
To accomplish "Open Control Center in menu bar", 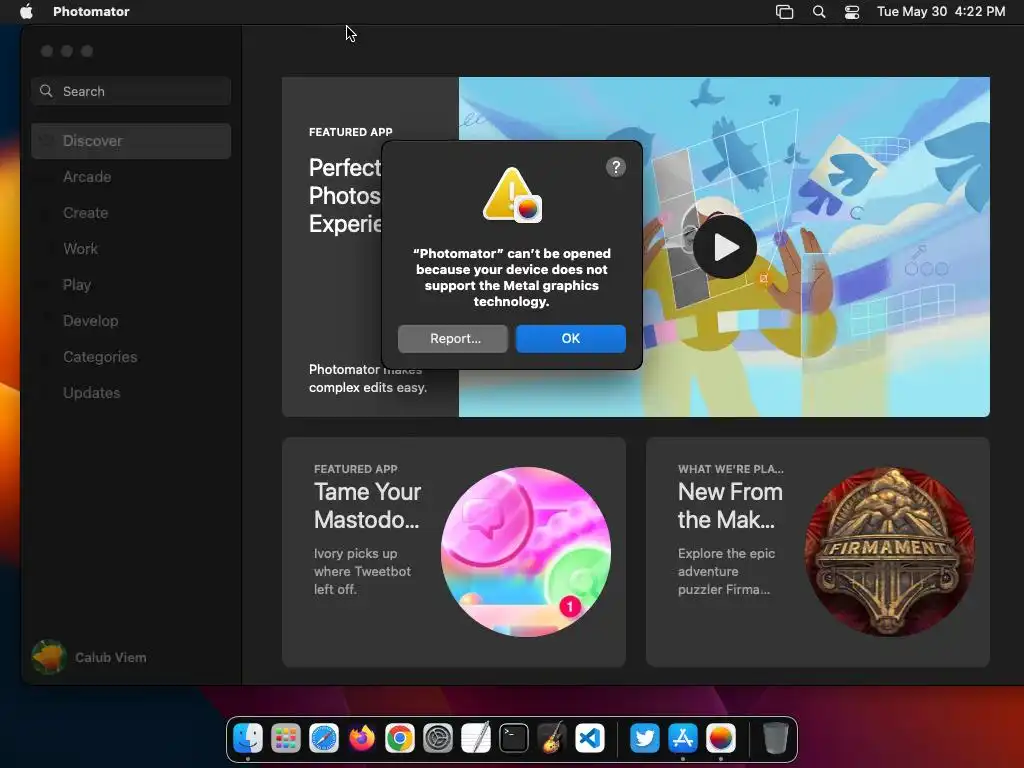I will tap(852, 11).
